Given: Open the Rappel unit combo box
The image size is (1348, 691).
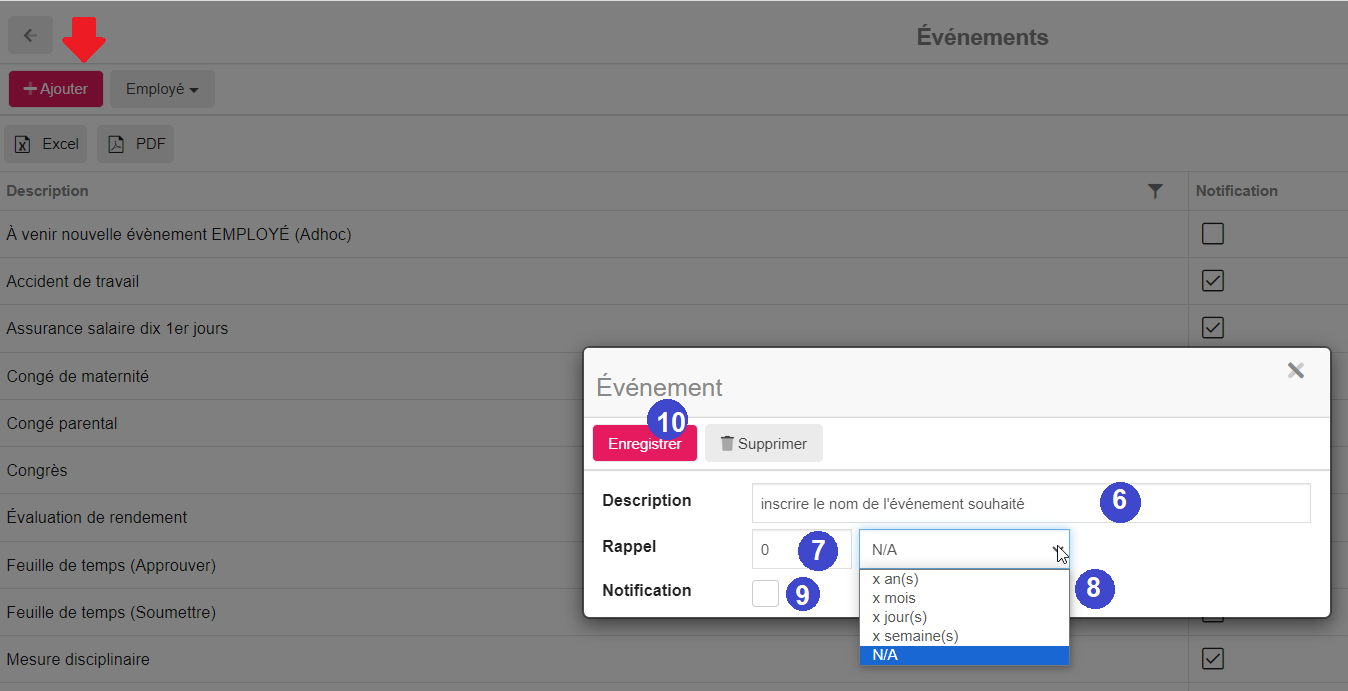Looking at the screenshot, I should 964,549.
